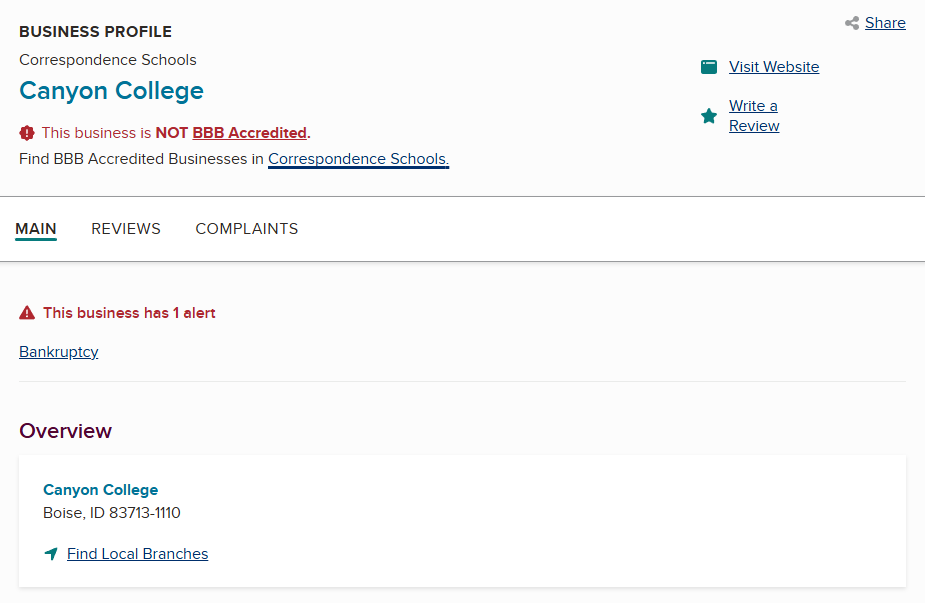
Task: Follow the BBB Accredited link
Action: click(249, 133)
